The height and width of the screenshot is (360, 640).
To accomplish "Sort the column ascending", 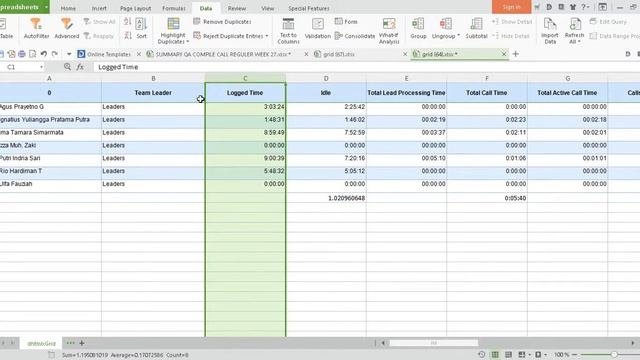I will tap(128, 22).
